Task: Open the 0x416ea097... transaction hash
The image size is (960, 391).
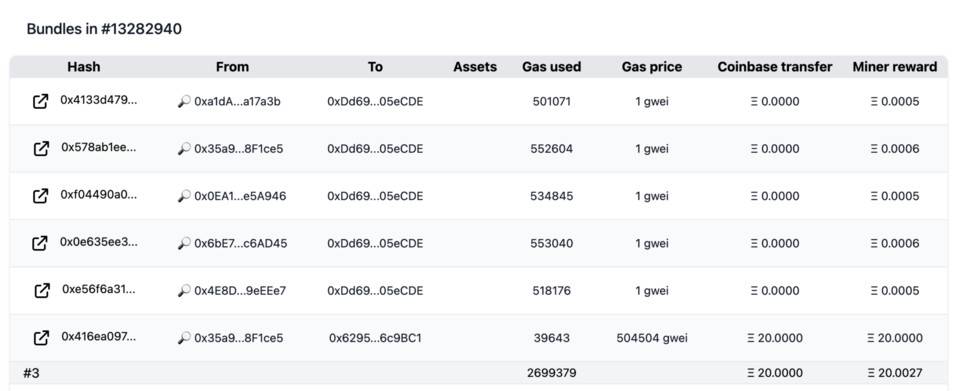Action: (99, 337)
